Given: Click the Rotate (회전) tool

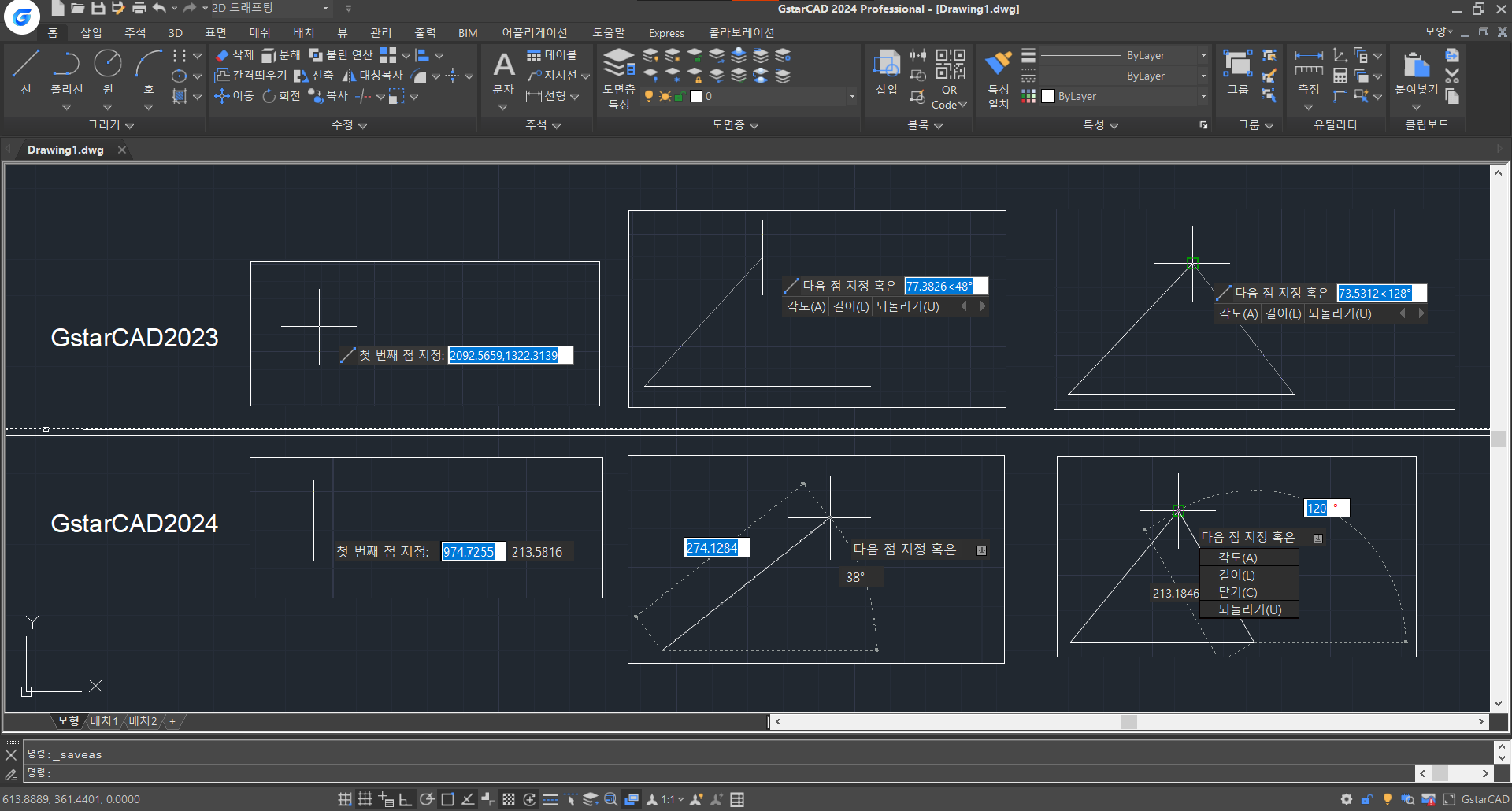Looking at the screenshot, I should pos(281,95).
